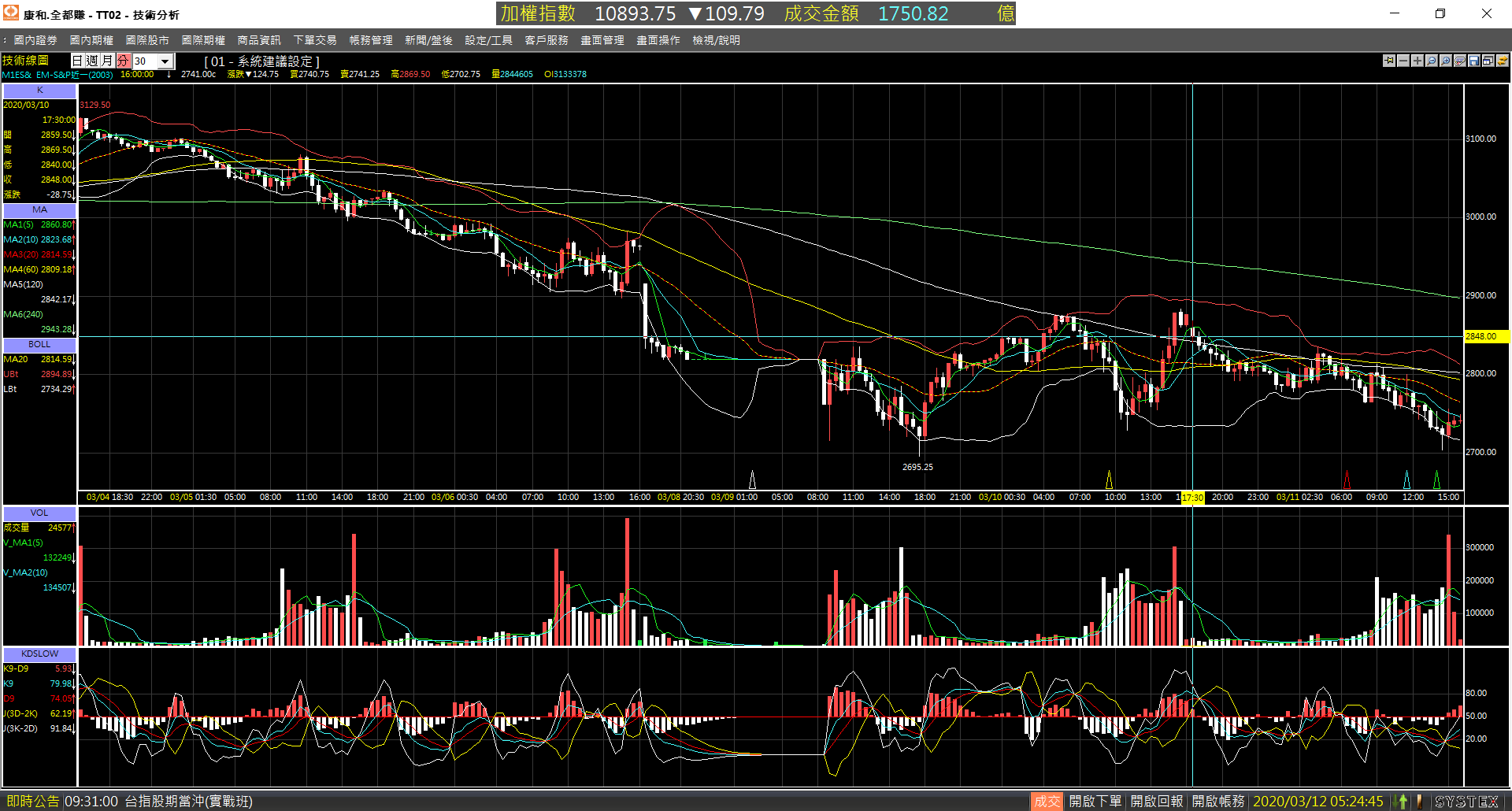Viewport: 1512px width, 811px height.
Task: Click the highlighted 17:30 time marker
Action: [1192, 498]
